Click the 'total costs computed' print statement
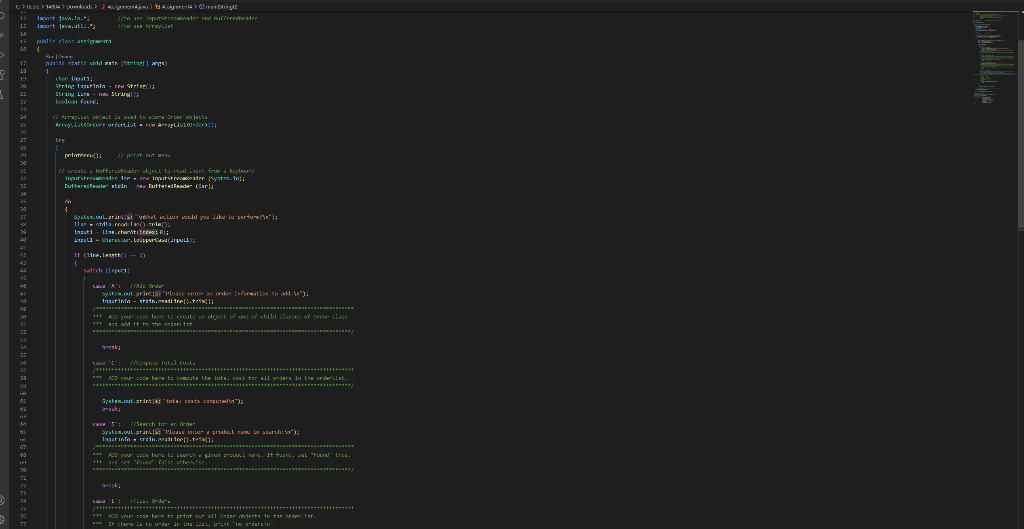This screenshot has height=529, width=1024. pyautogui.click(x=172, y=401)
